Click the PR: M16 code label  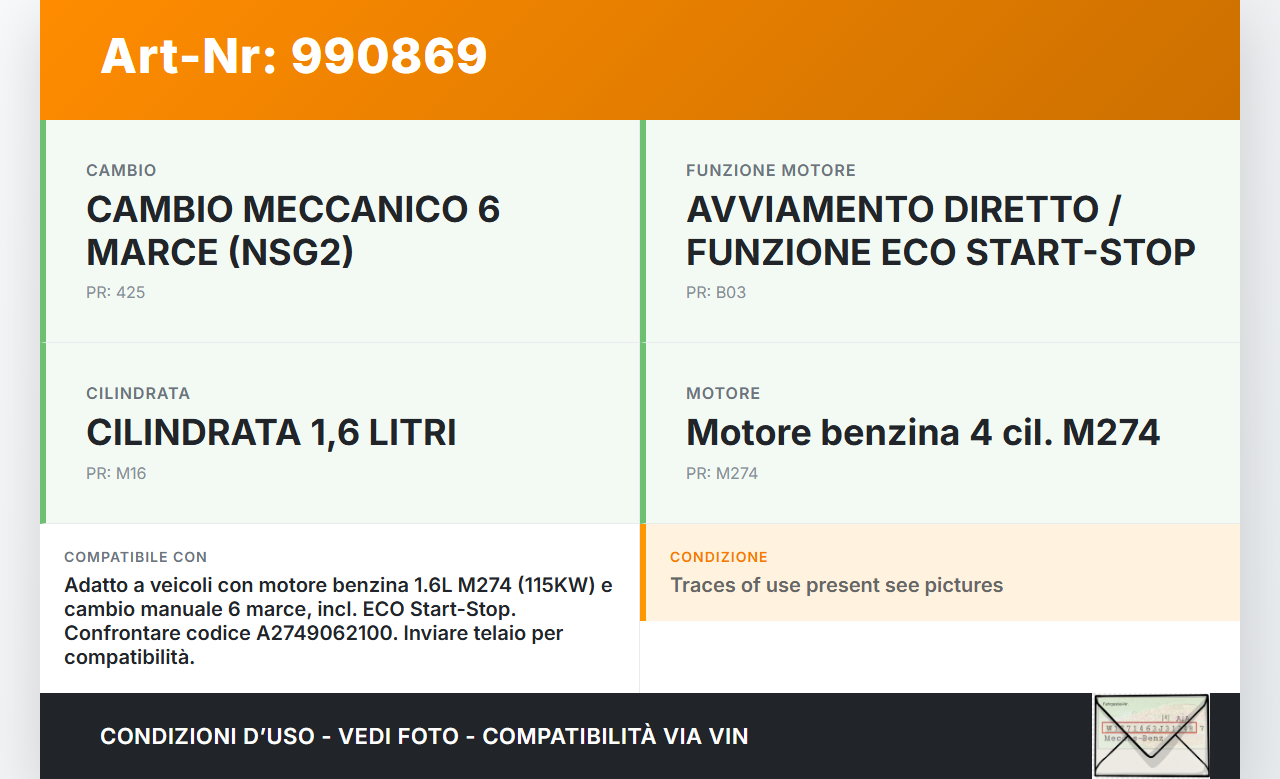tap(116, 474)
